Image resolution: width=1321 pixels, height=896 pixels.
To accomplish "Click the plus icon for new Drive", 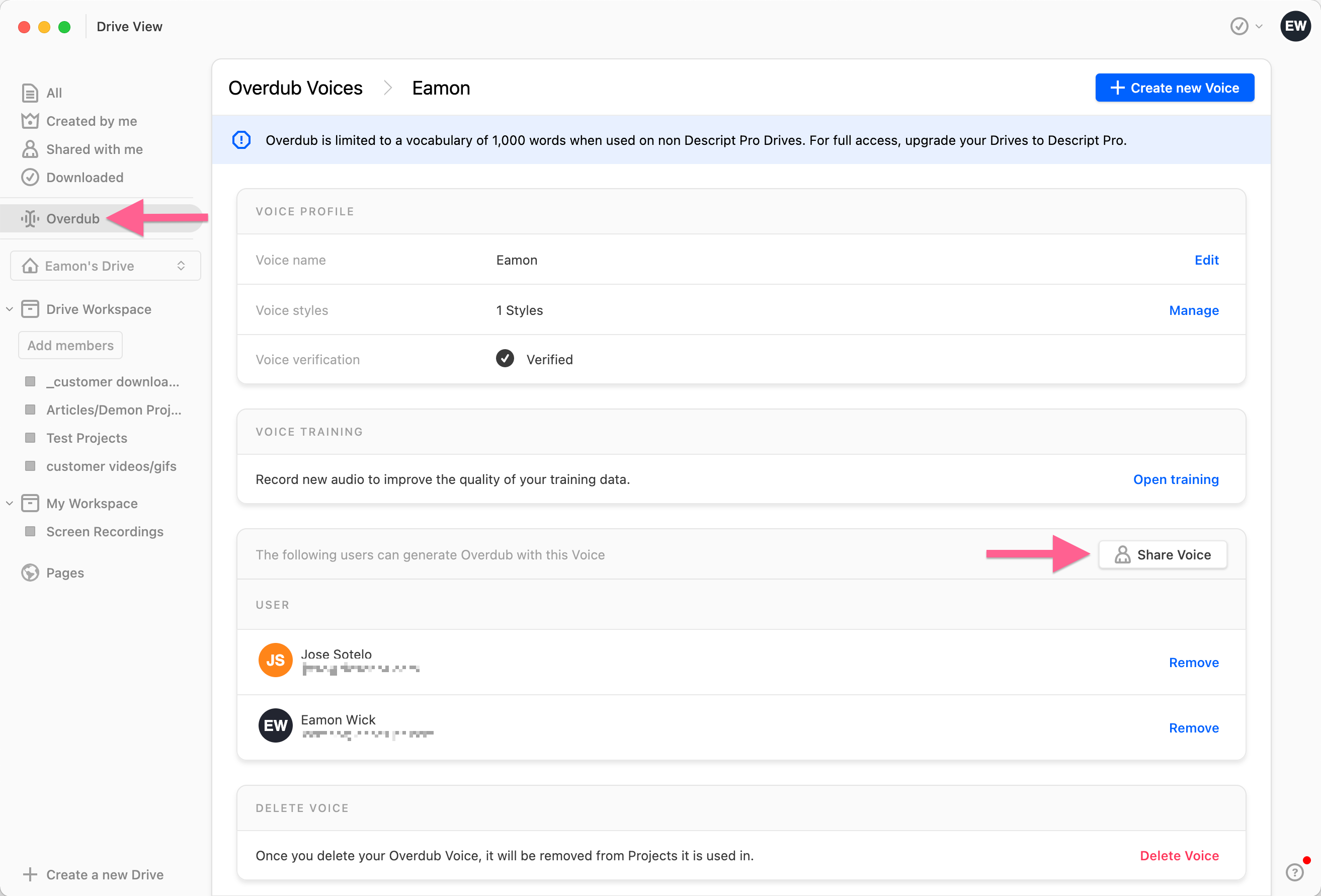I will [30, 874].
